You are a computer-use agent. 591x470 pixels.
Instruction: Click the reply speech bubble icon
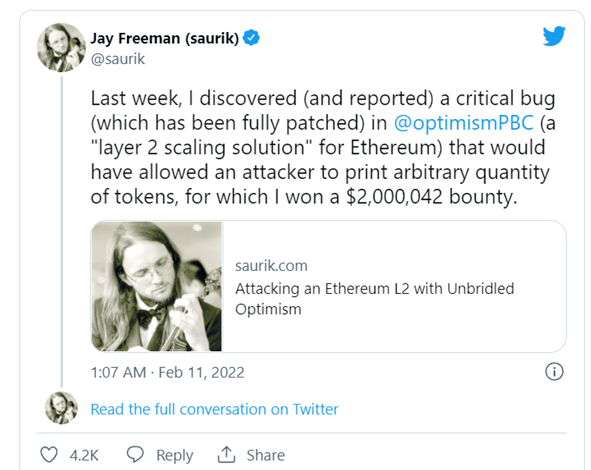coord(135,454)
